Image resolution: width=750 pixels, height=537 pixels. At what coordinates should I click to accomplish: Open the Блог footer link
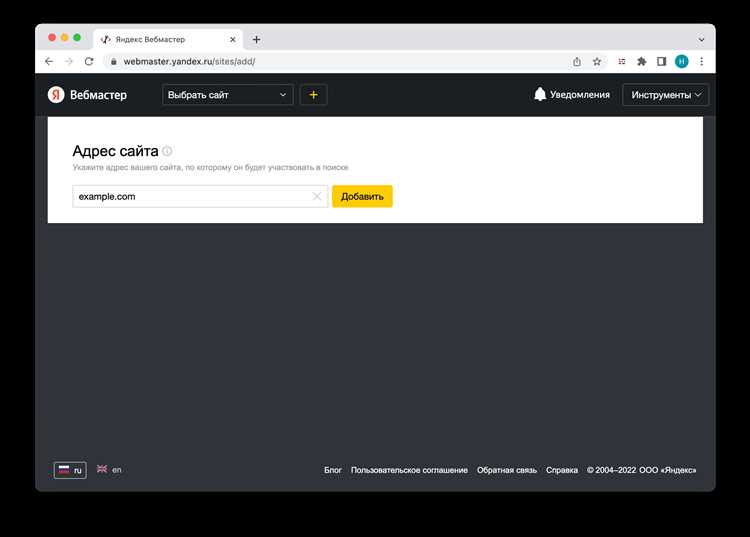click(333, 470)
